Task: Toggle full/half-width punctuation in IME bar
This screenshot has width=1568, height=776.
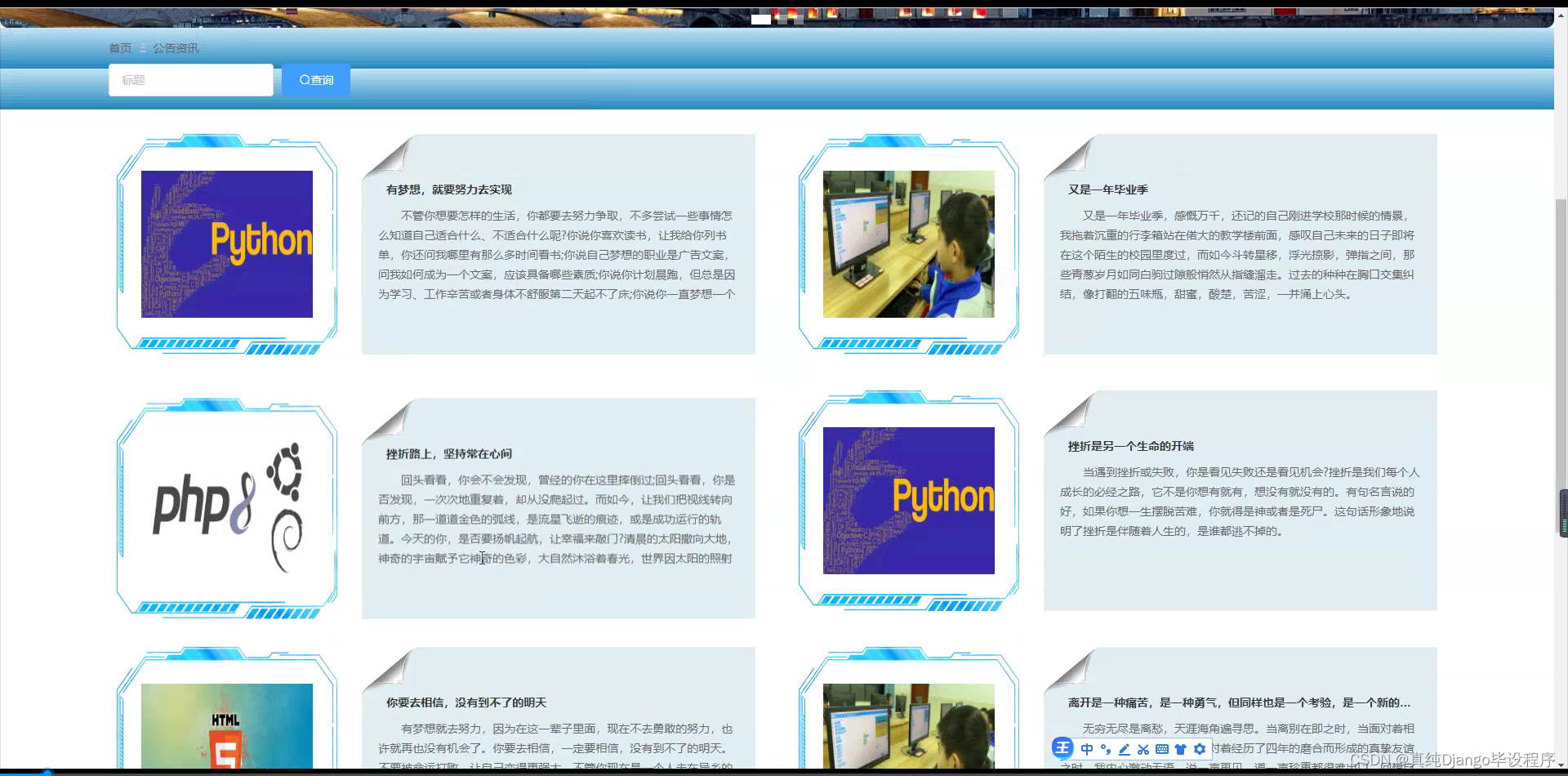Action: (x=1106, y=749)
